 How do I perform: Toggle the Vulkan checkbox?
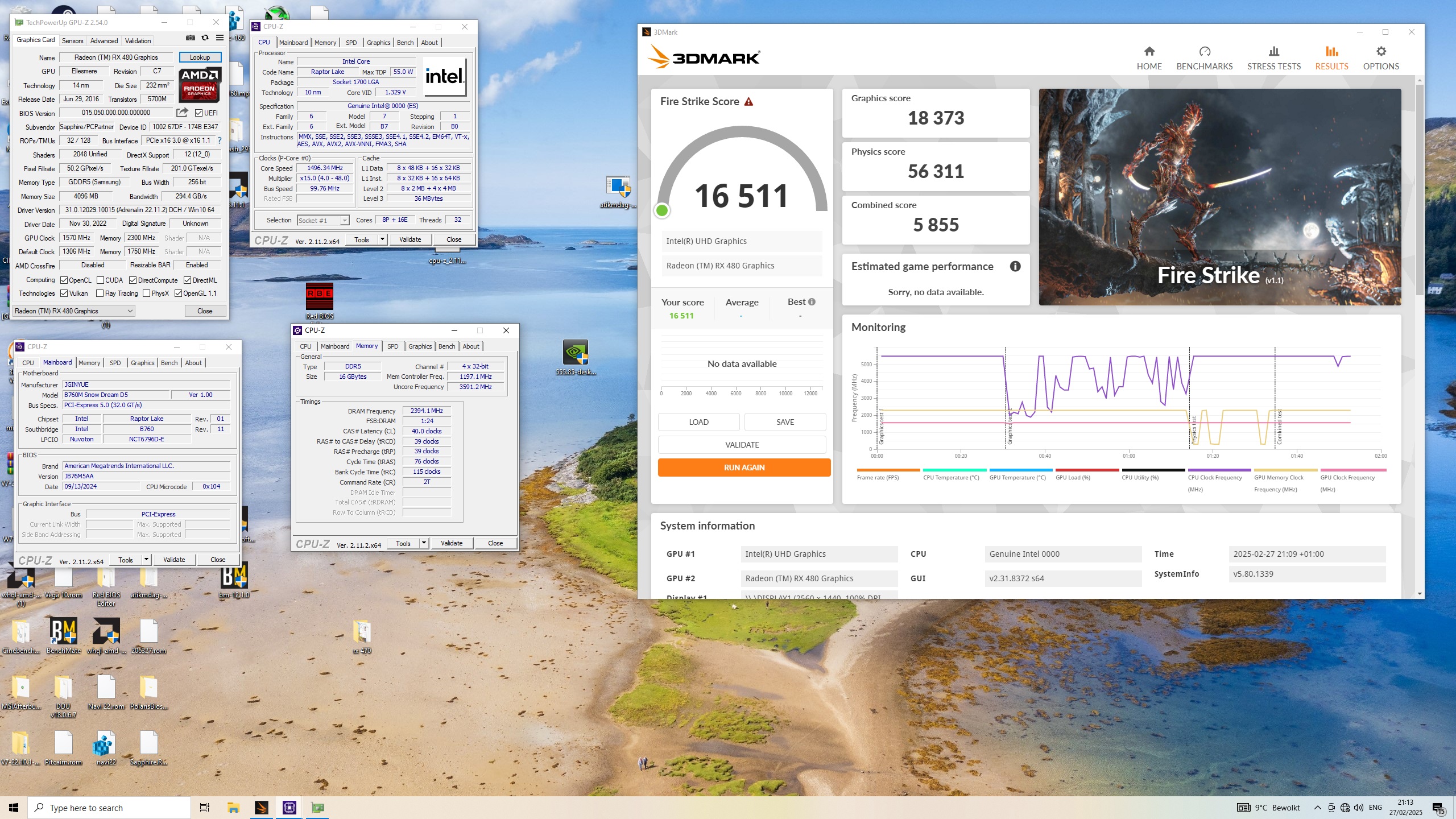[x=64, y=293]
